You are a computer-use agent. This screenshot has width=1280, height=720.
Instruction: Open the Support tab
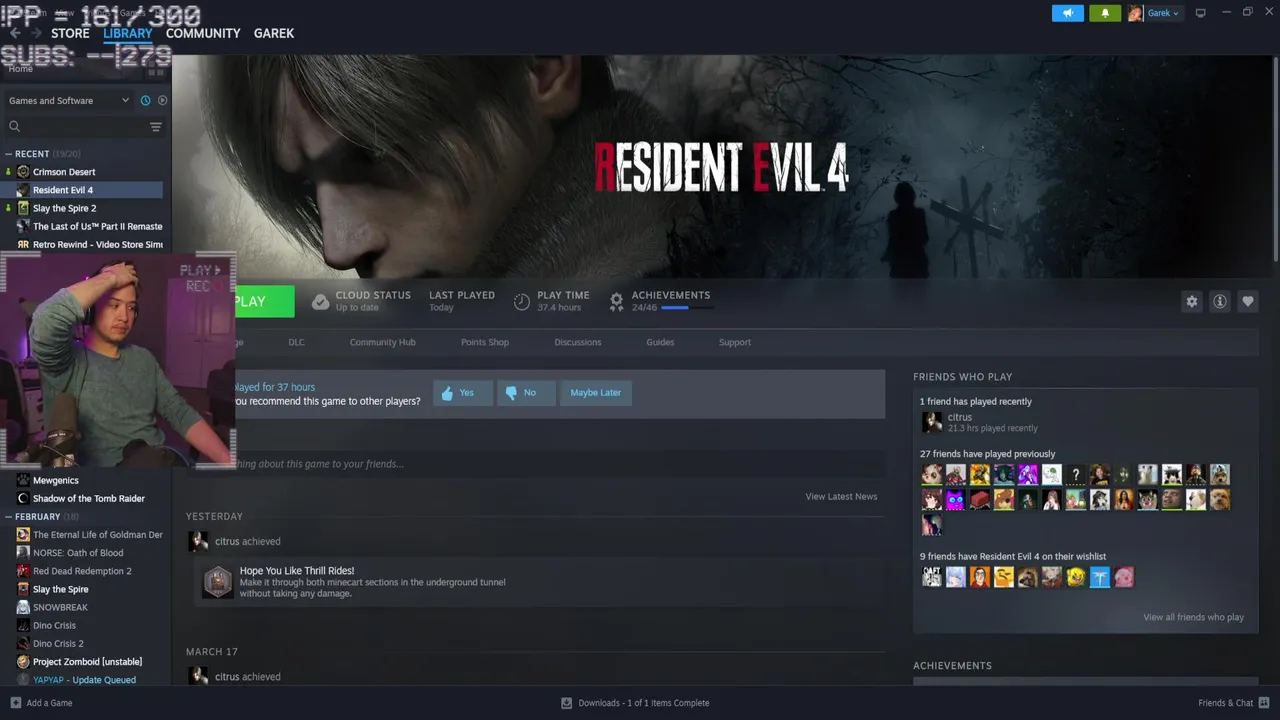coord(735,342)
